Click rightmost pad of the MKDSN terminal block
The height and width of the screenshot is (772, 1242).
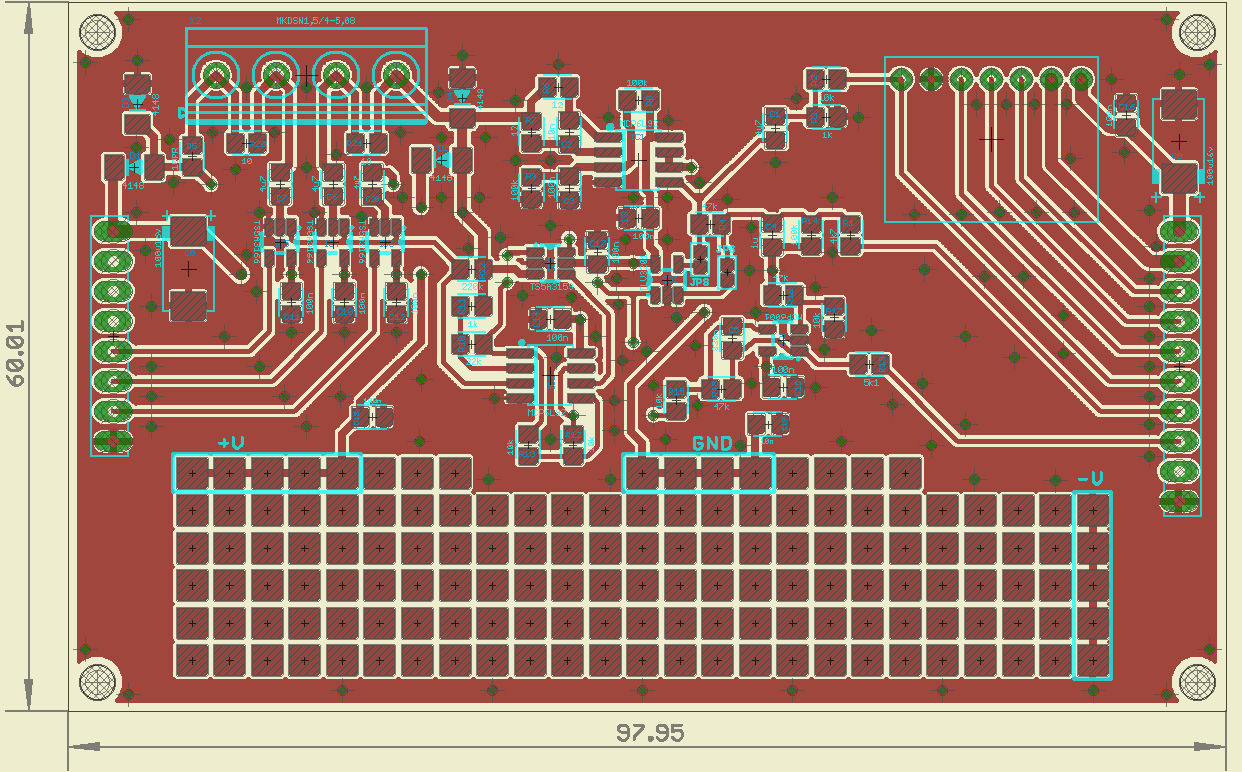pyautogui.click(x=396, y=75)
